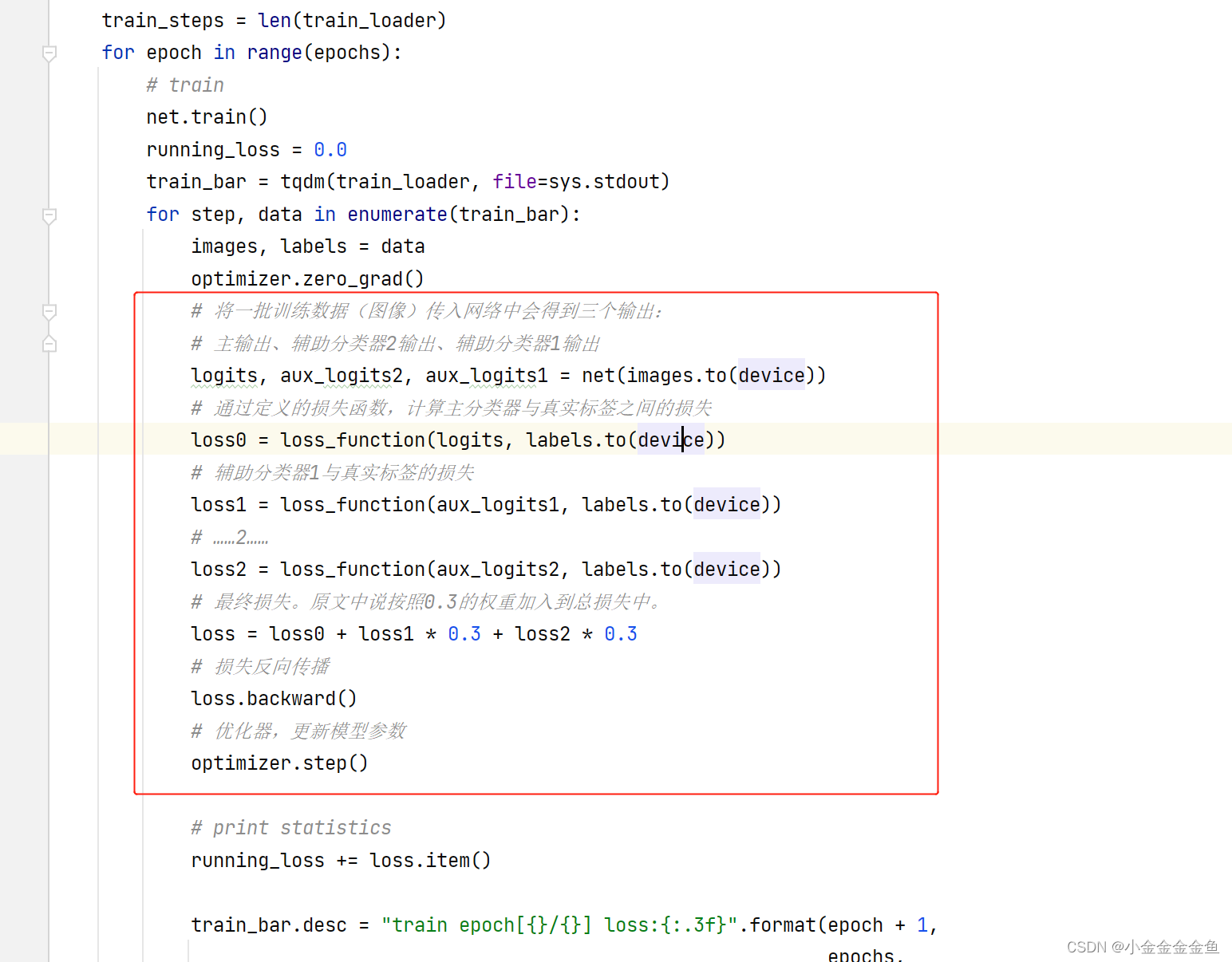Click the 'loss.backward()' line
Image resolution: width=1232 pixels, height=962 pixels.
[x=274, y=699]
